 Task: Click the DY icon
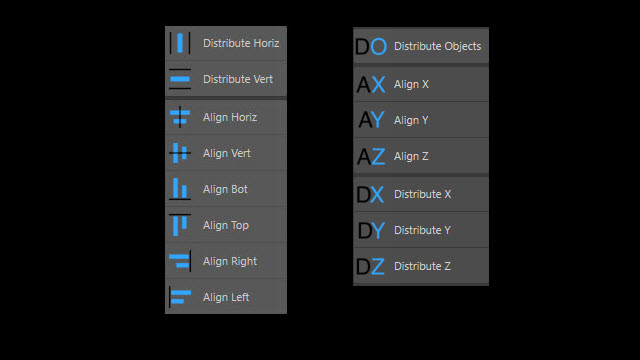tap(371, 230)
